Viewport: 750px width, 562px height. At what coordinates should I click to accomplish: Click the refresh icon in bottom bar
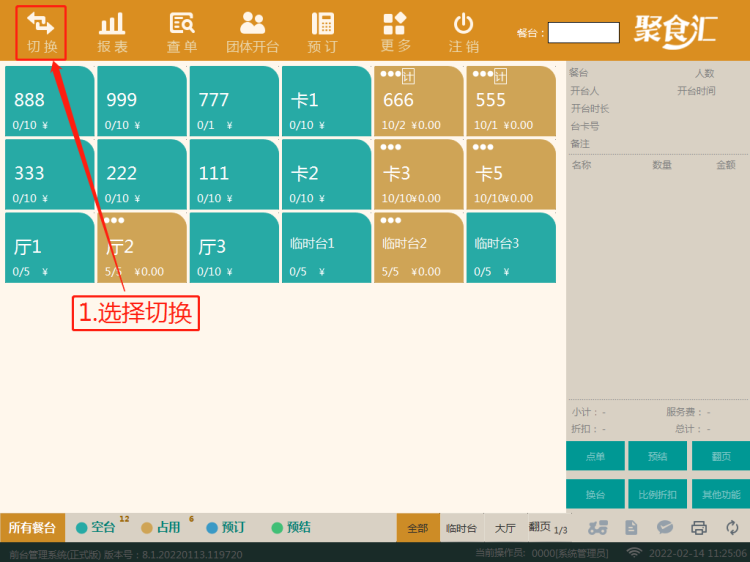[x=732, y=528]
